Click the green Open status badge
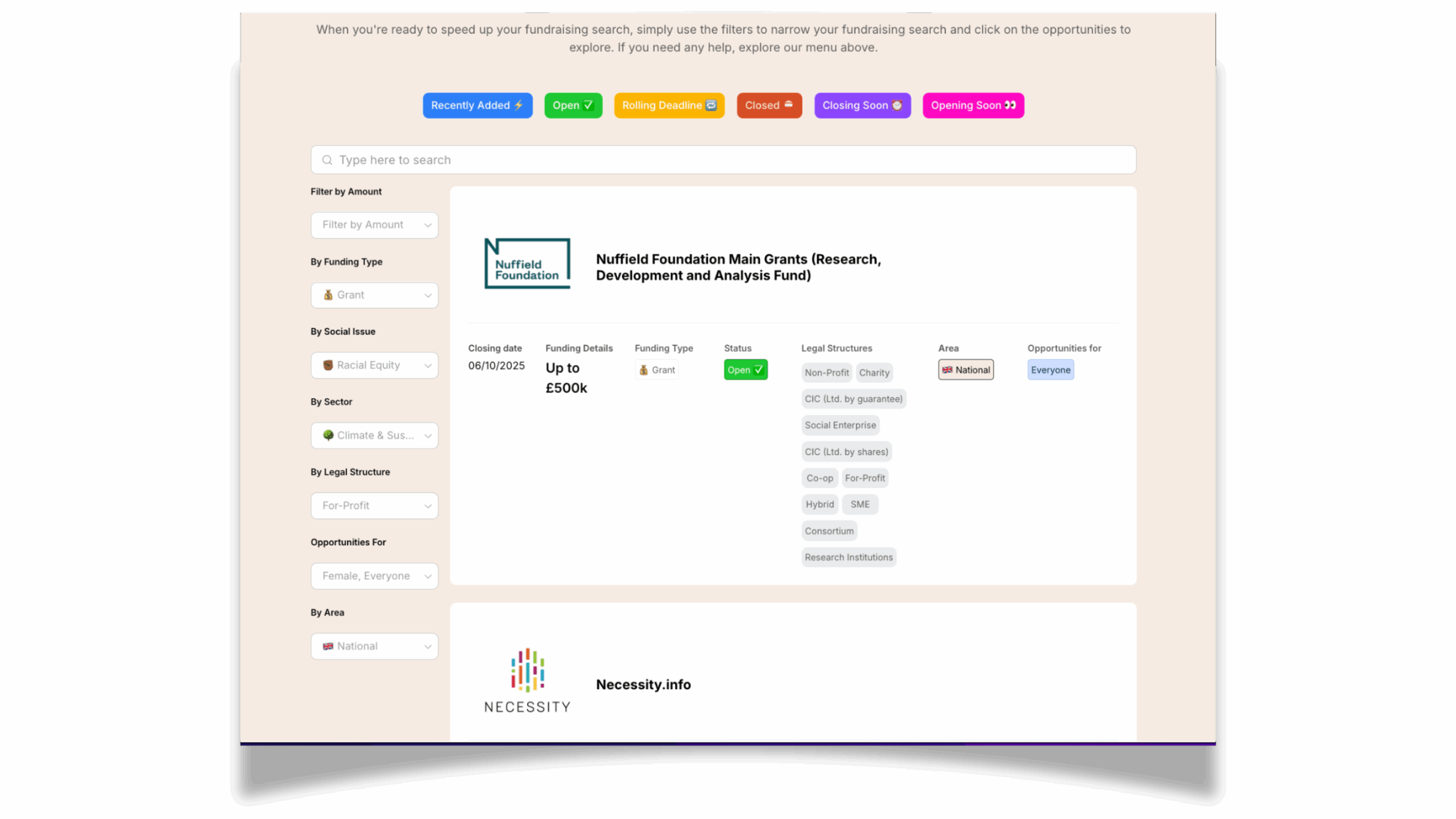The height and width of the screenshot is (819, 1456). pos(746,370)
